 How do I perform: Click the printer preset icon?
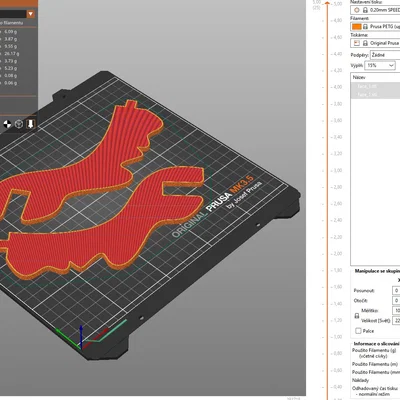coord(357,43)
